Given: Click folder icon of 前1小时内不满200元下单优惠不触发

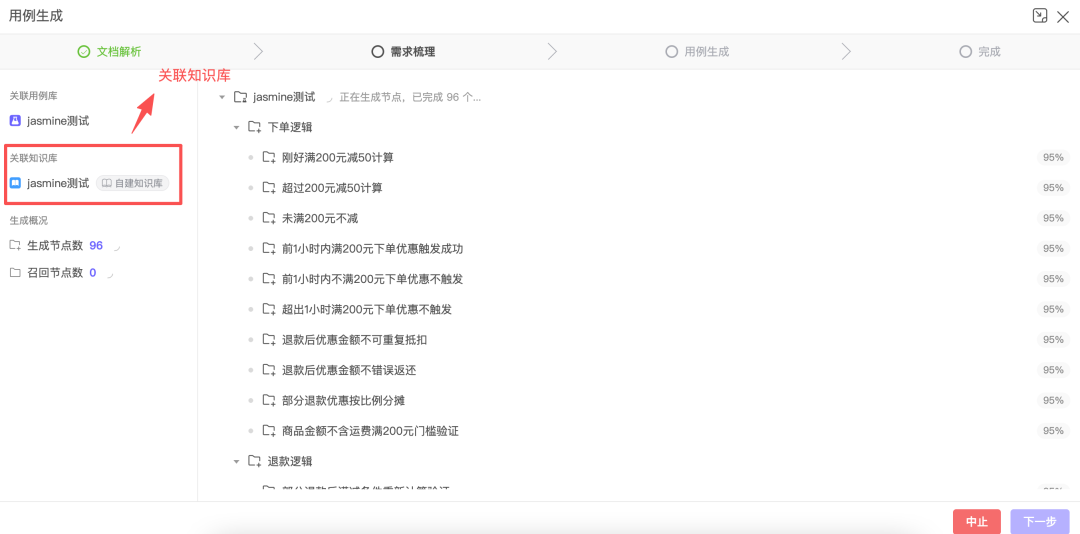Looking at the screenshot, I should (269, 279).
